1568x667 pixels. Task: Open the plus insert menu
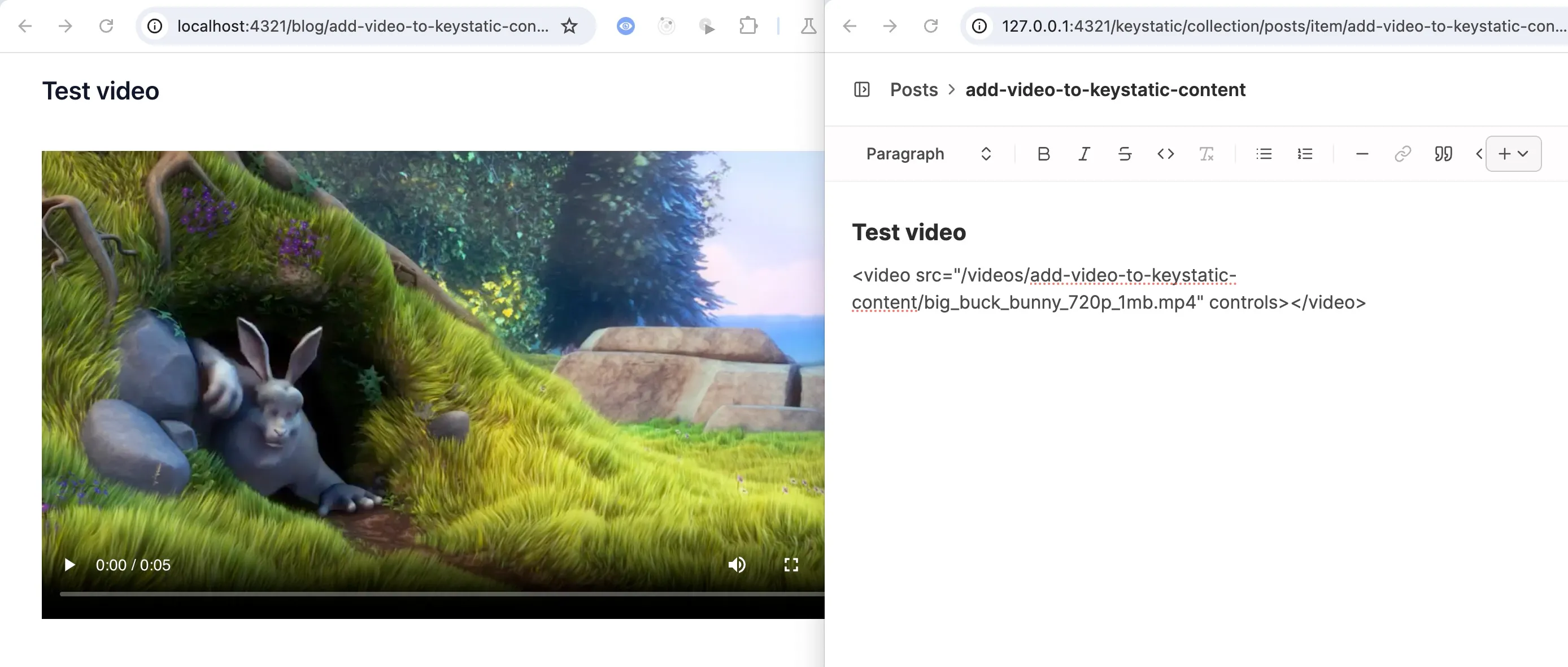[1513, 154]
